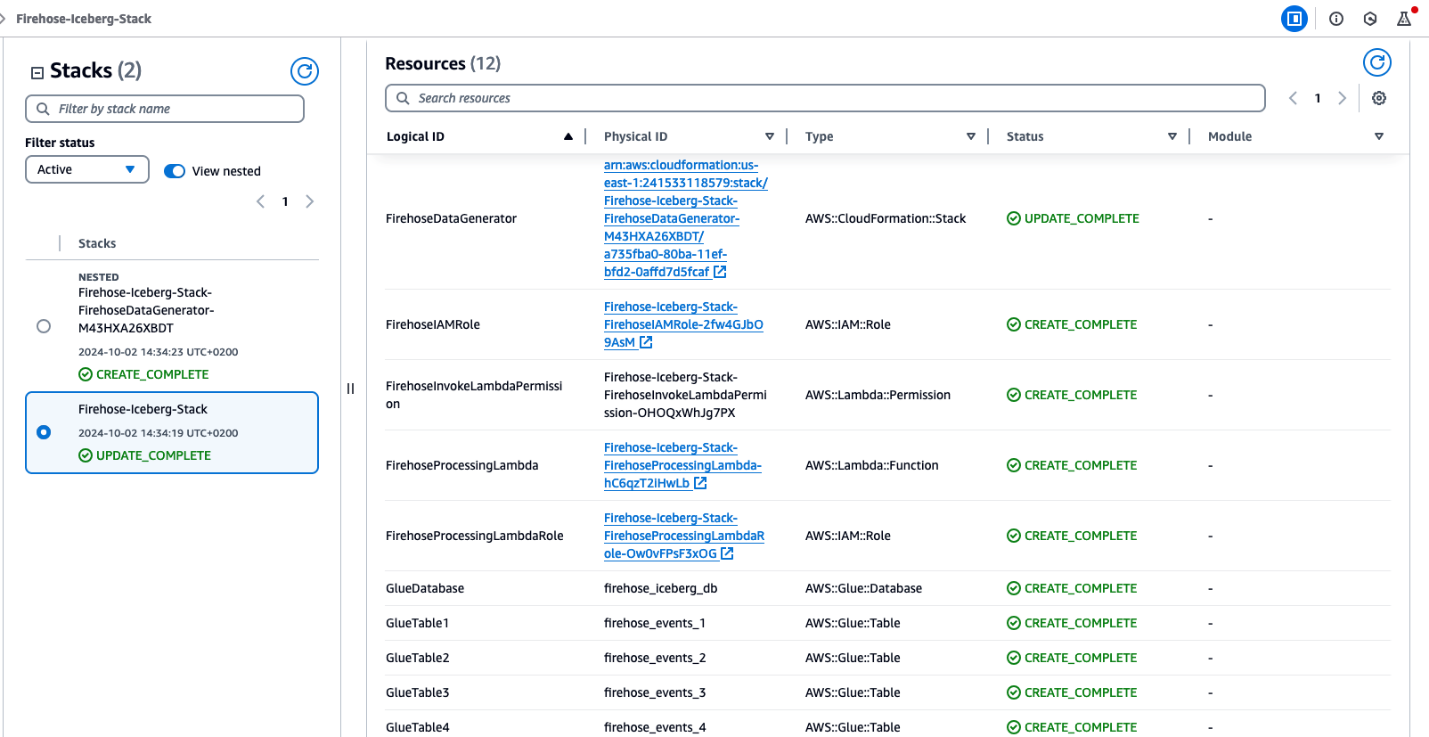Click page number 1 in Stacks pagination
This screenshot has width=1429, height=737.
[x=285, y=201]
